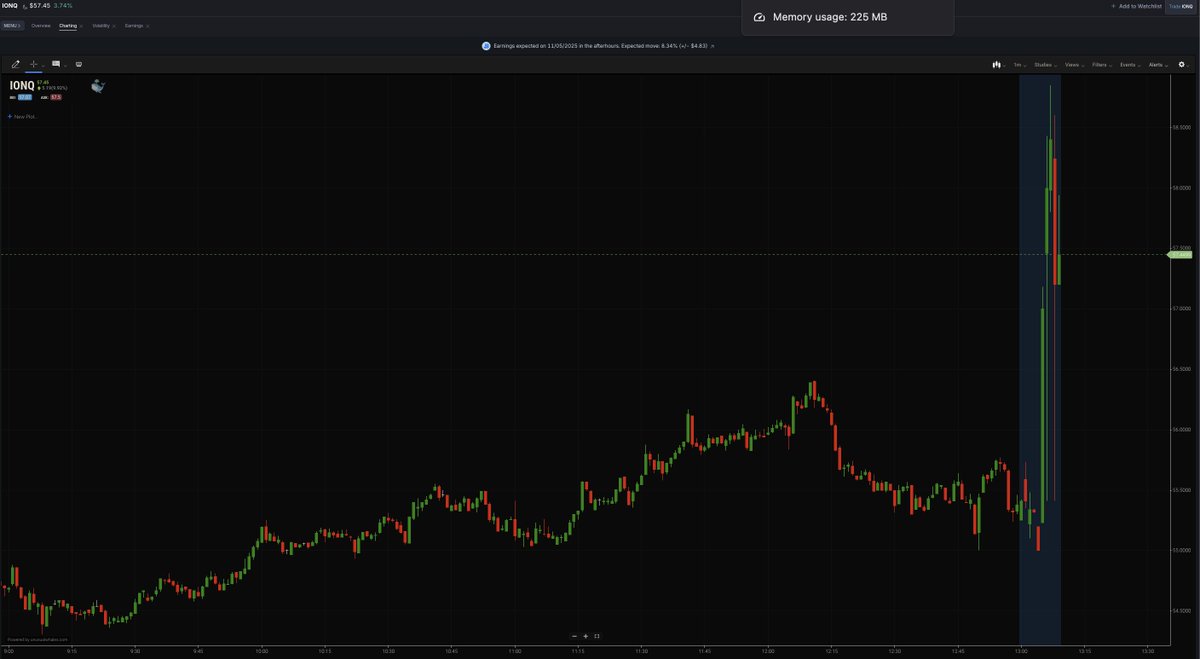Image resolution: width=1200 pixels, height=659 pixels.
Task: Click the comment annotation tool icon
Action: click(56, 64)
